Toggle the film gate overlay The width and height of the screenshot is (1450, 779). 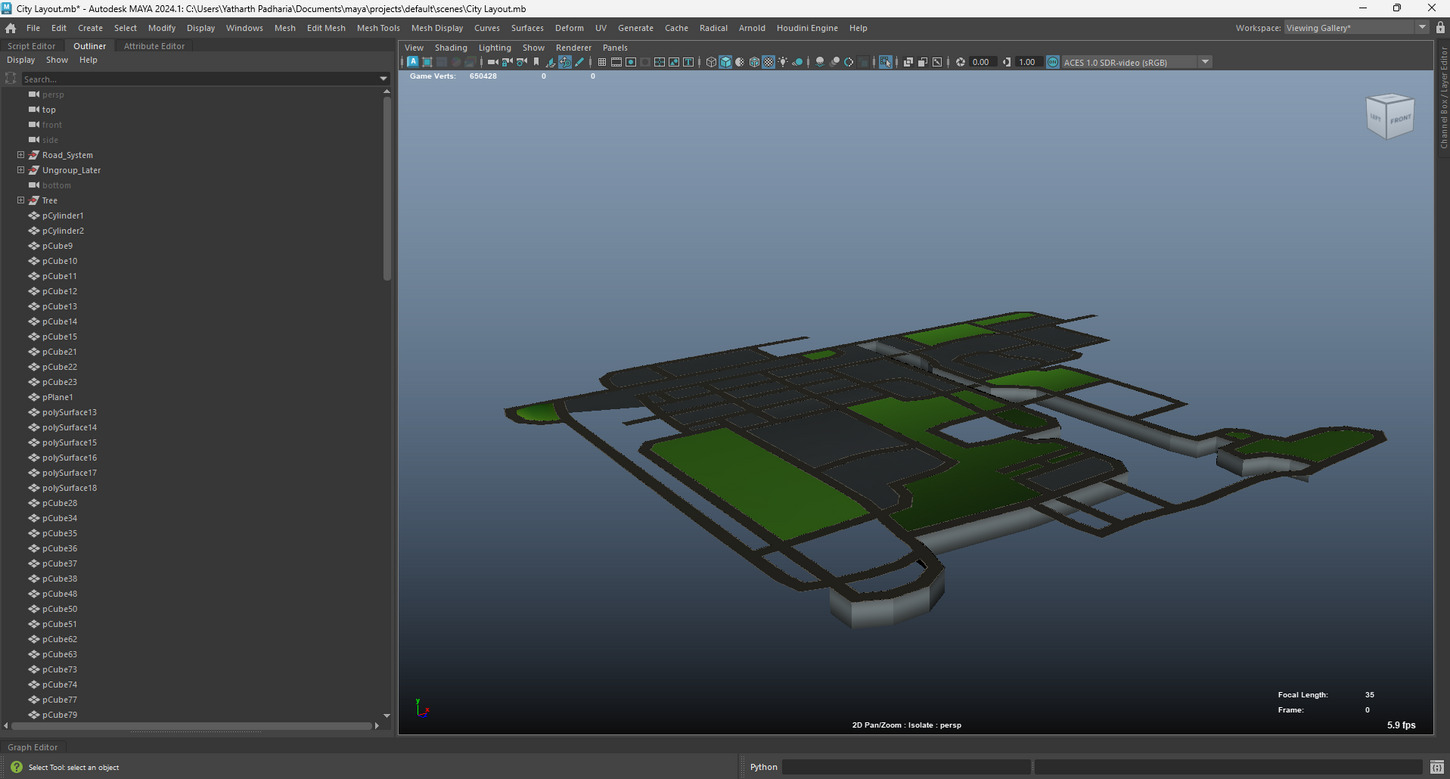[x=616, y=62]
